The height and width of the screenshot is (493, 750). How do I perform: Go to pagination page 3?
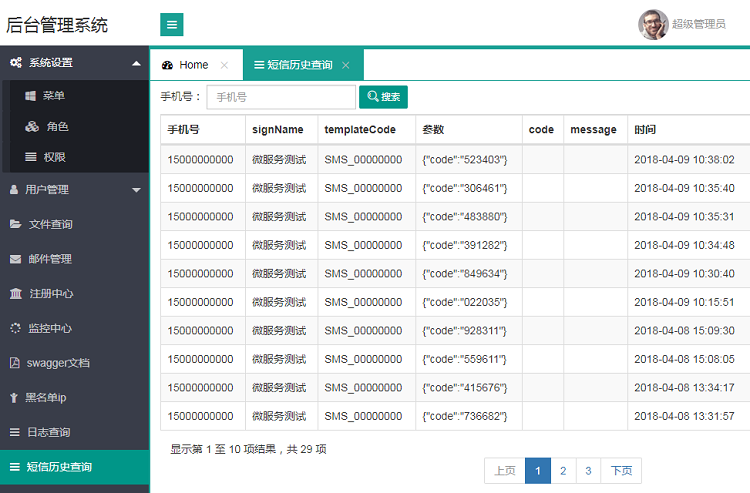click(x=588, y=471)
